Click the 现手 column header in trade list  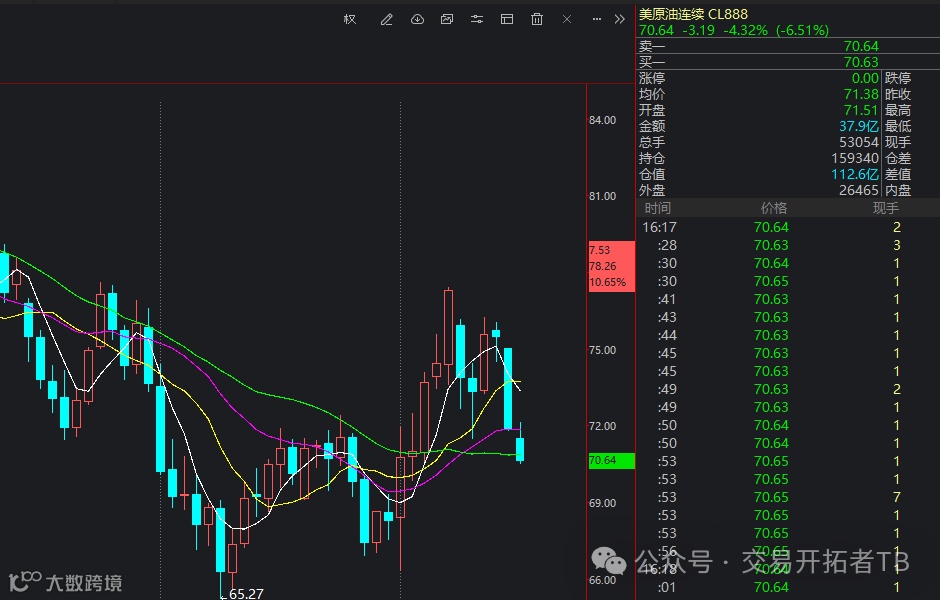click(x=885, y=208)
